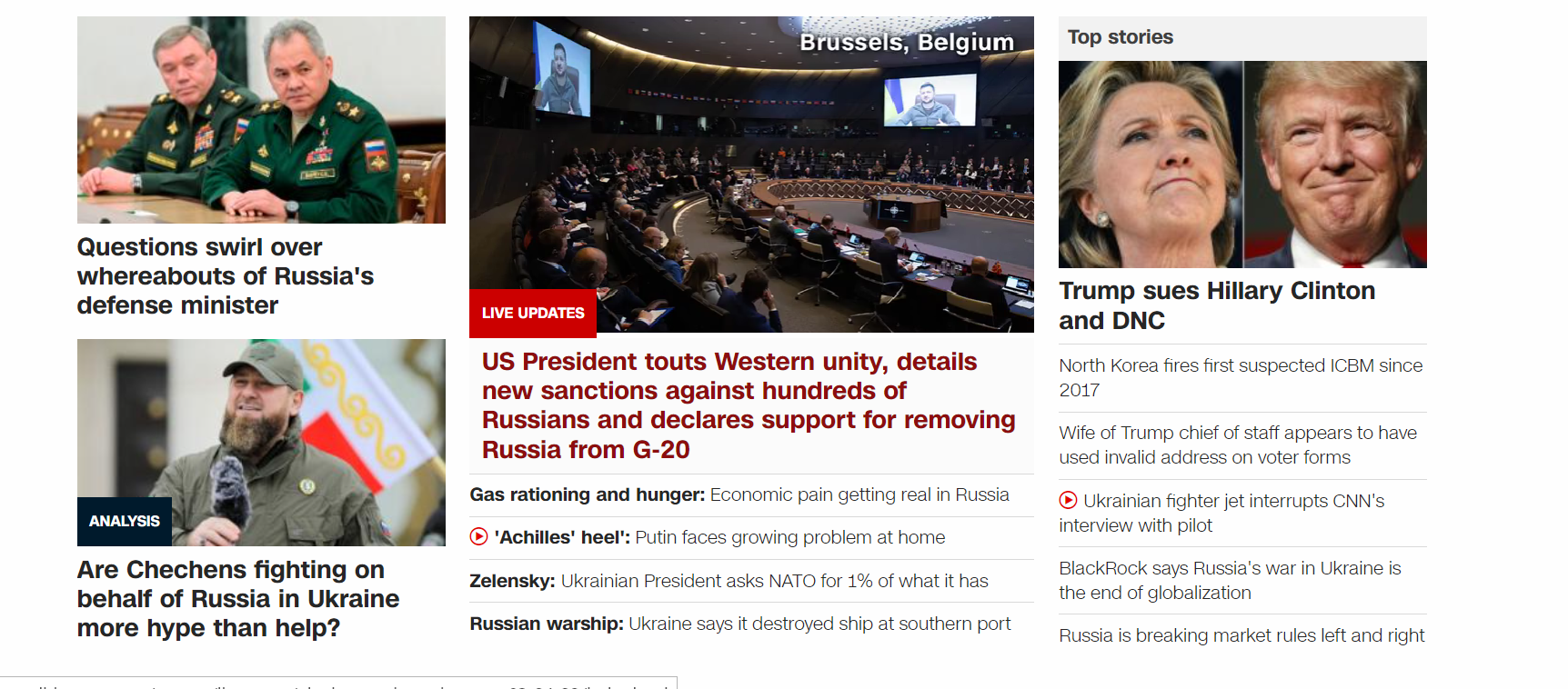1568x689 pixels.
Task: Open 'Are Chechens fighting on behalf' article
Action: pyautogui.click(x=238, y=599)
